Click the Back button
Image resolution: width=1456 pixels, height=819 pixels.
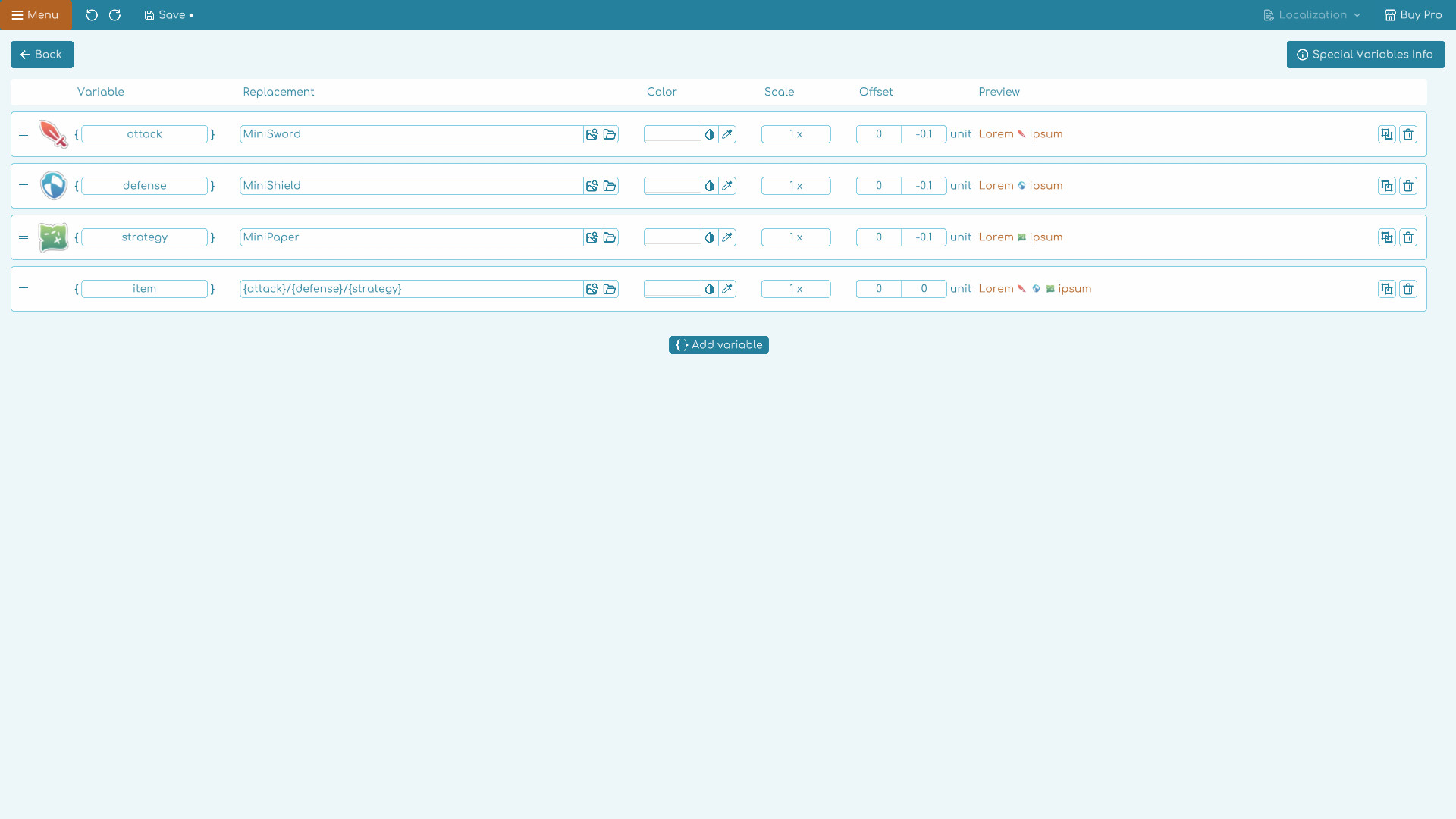pyautogui.click(x=42, y=54)
